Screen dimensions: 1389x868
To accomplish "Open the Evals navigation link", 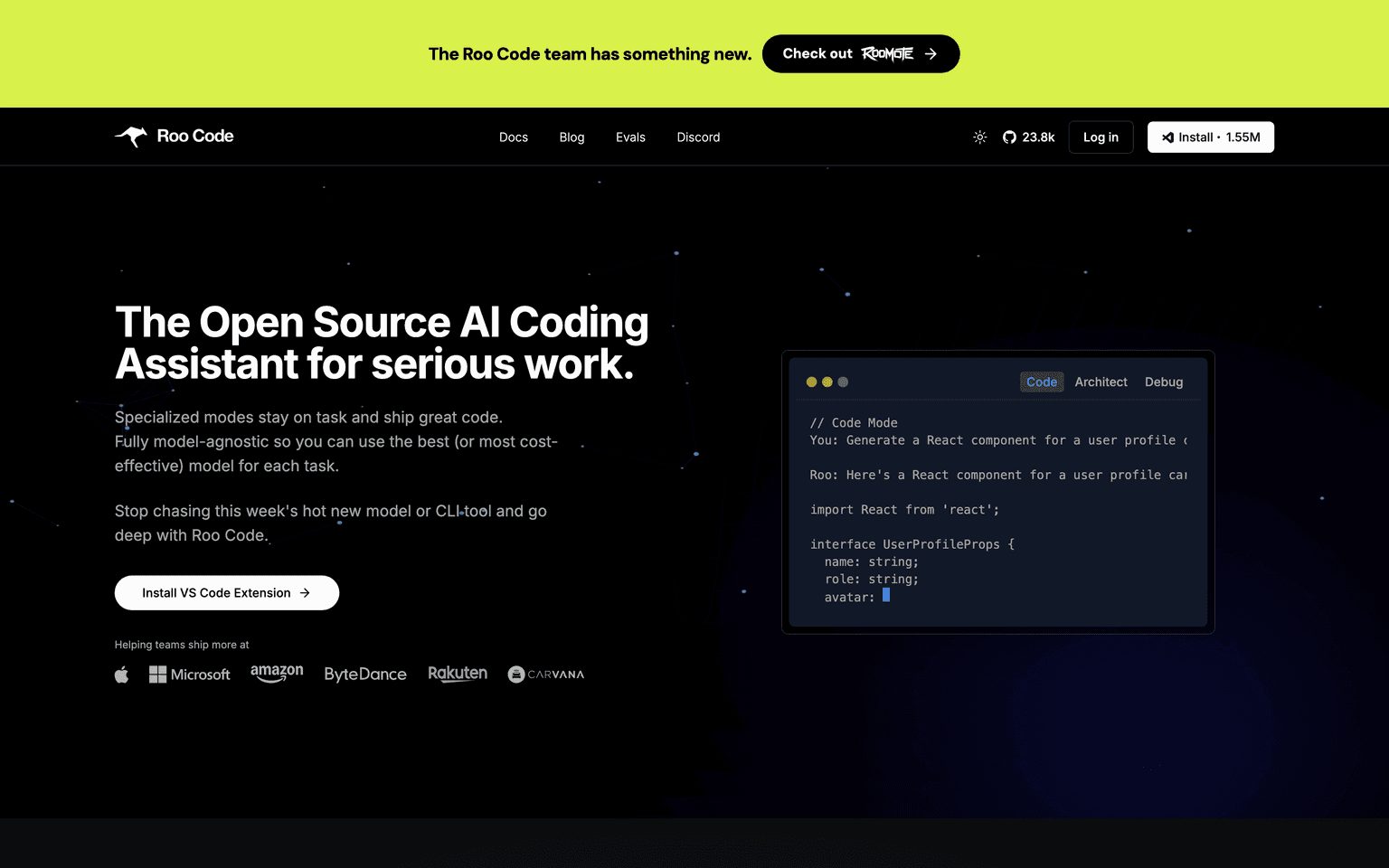I will (x=630, y=137).
